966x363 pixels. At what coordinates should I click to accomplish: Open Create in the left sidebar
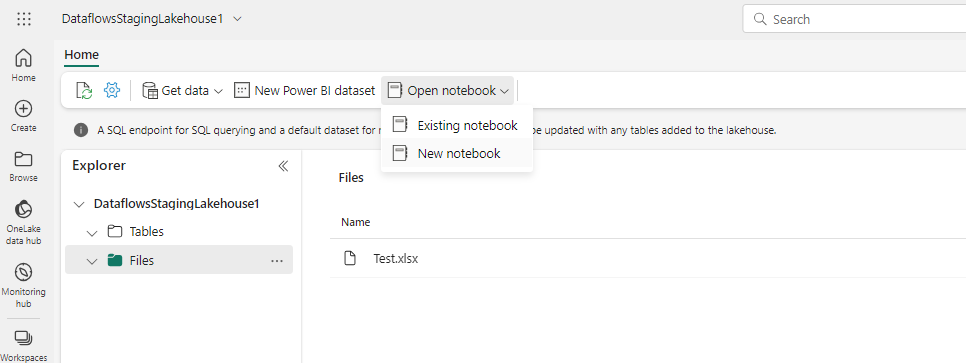[23, 116]
